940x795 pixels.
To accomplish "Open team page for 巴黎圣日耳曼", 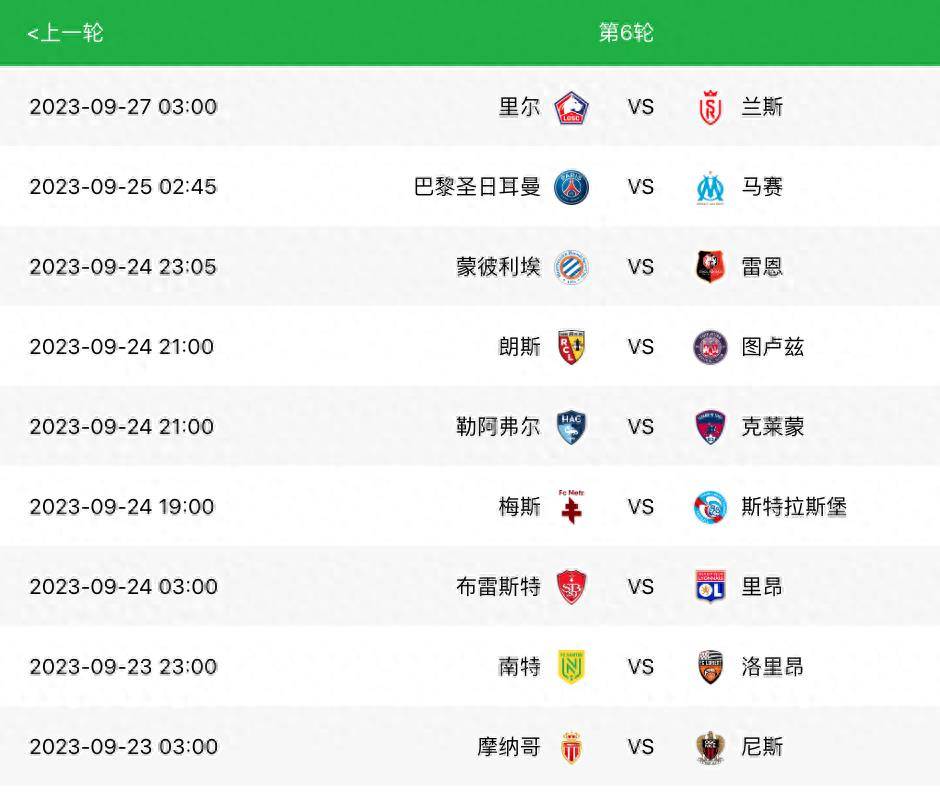I will click(x=477, y=187).
